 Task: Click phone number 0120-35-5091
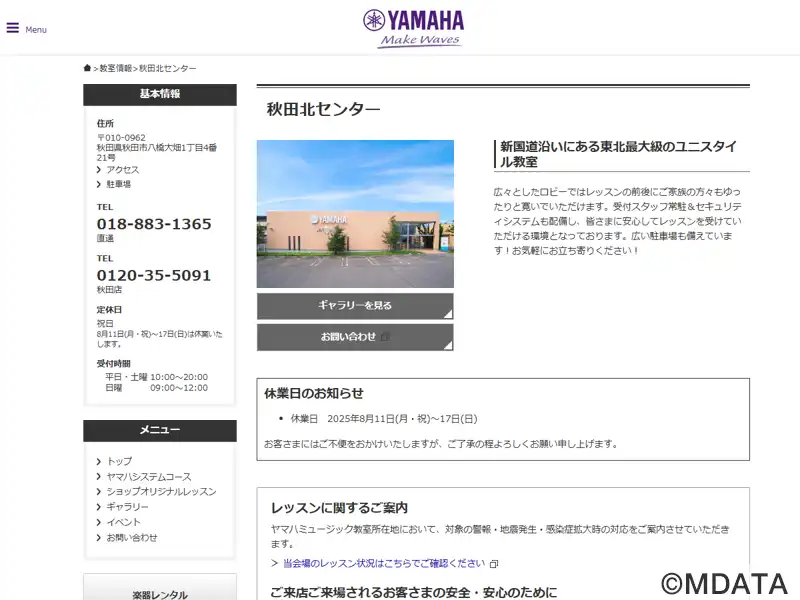click(x=154, y=276)
